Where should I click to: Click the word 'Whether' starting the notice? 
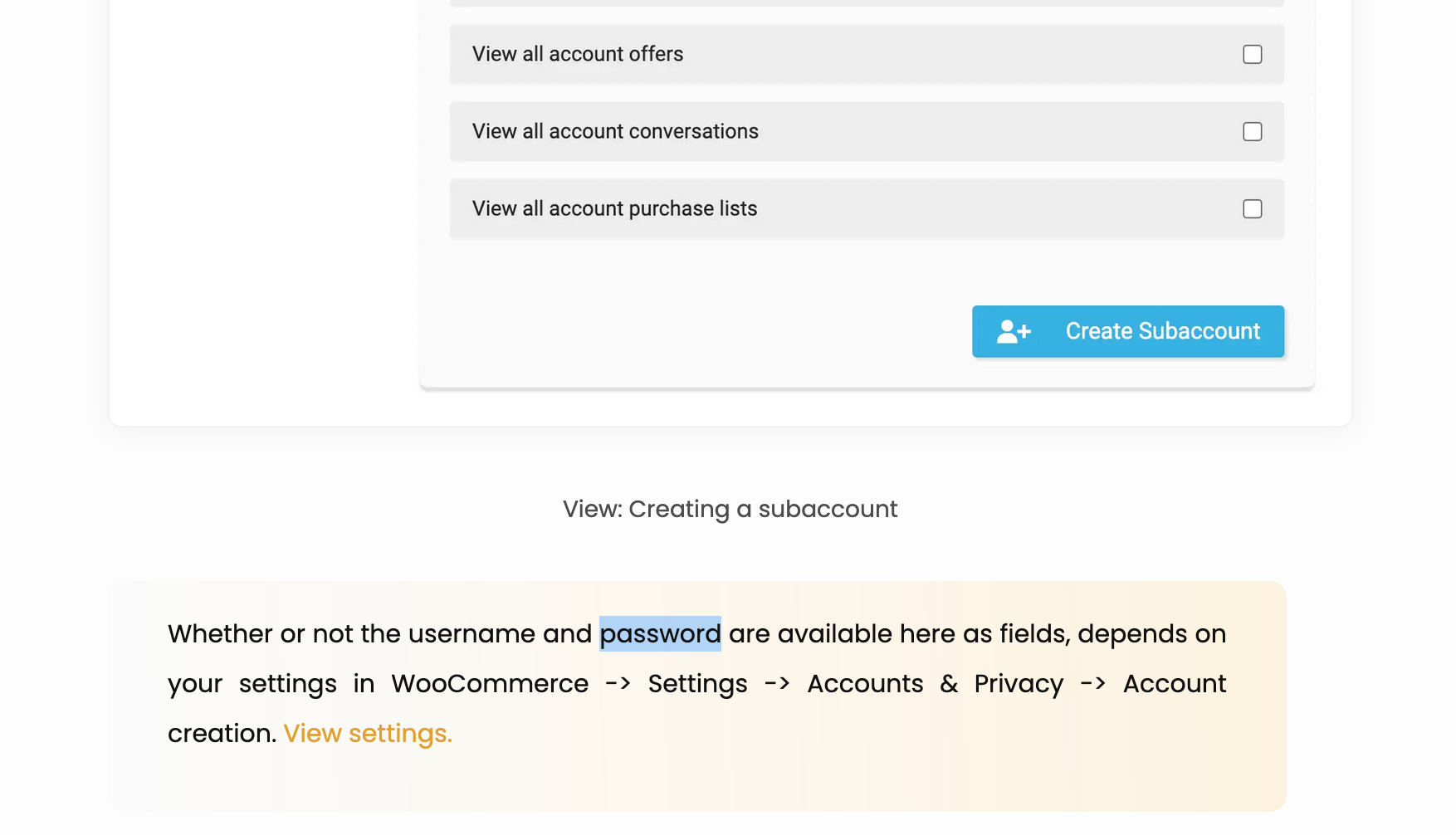tap(220, 634)
